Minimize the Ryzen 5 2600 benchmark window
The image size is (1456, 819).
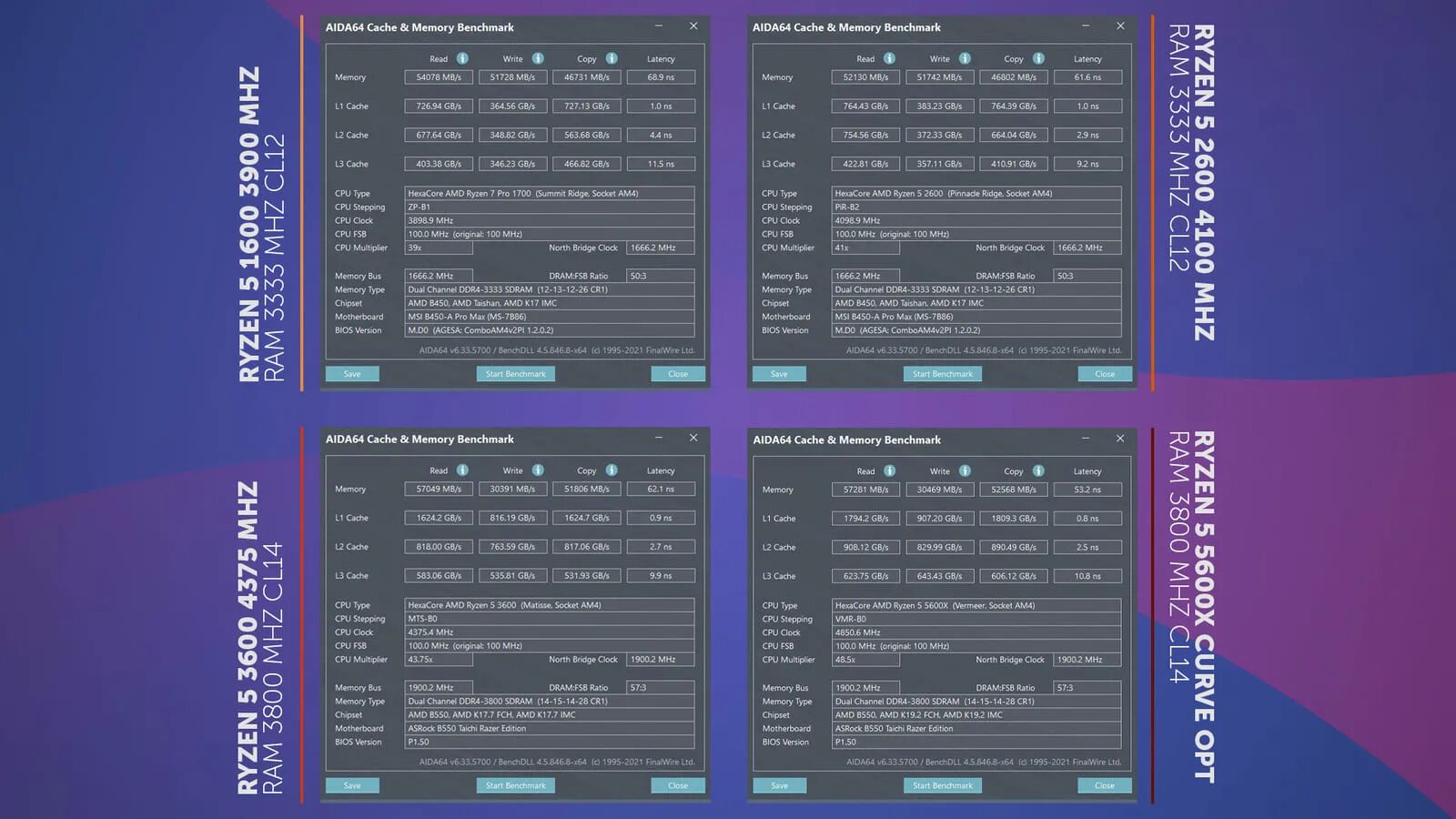(1086, 26)
